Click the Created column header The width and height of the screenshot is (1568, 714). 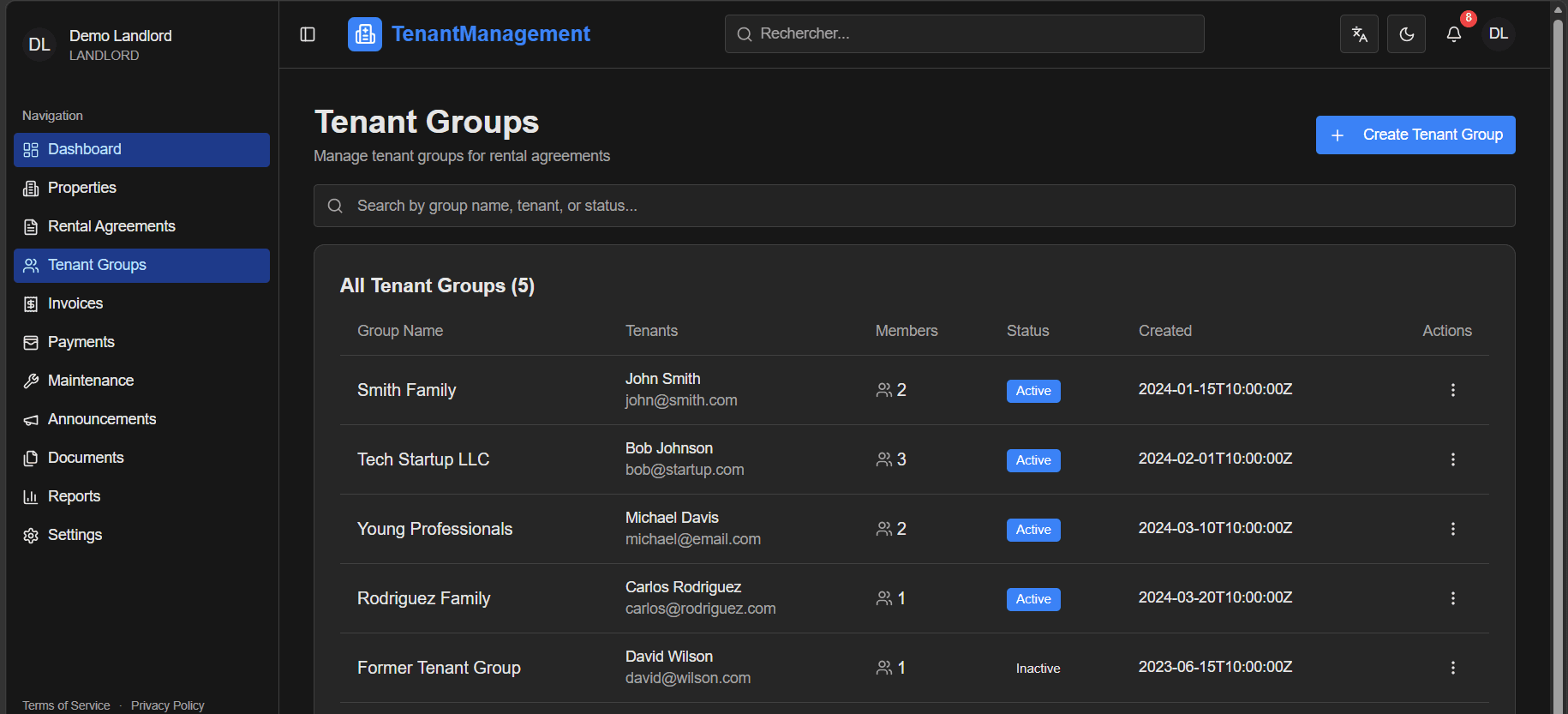tap(1165, 331)
